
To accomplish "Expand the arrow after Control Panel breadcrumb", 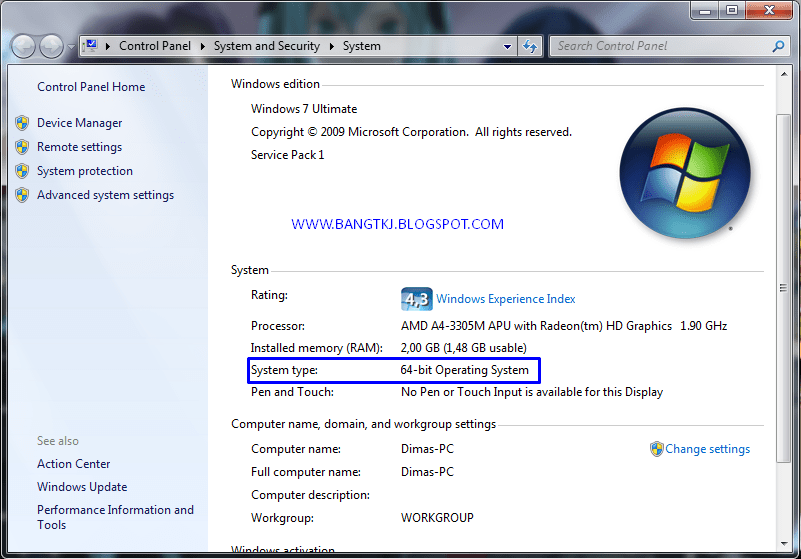I will click(203, 46).
